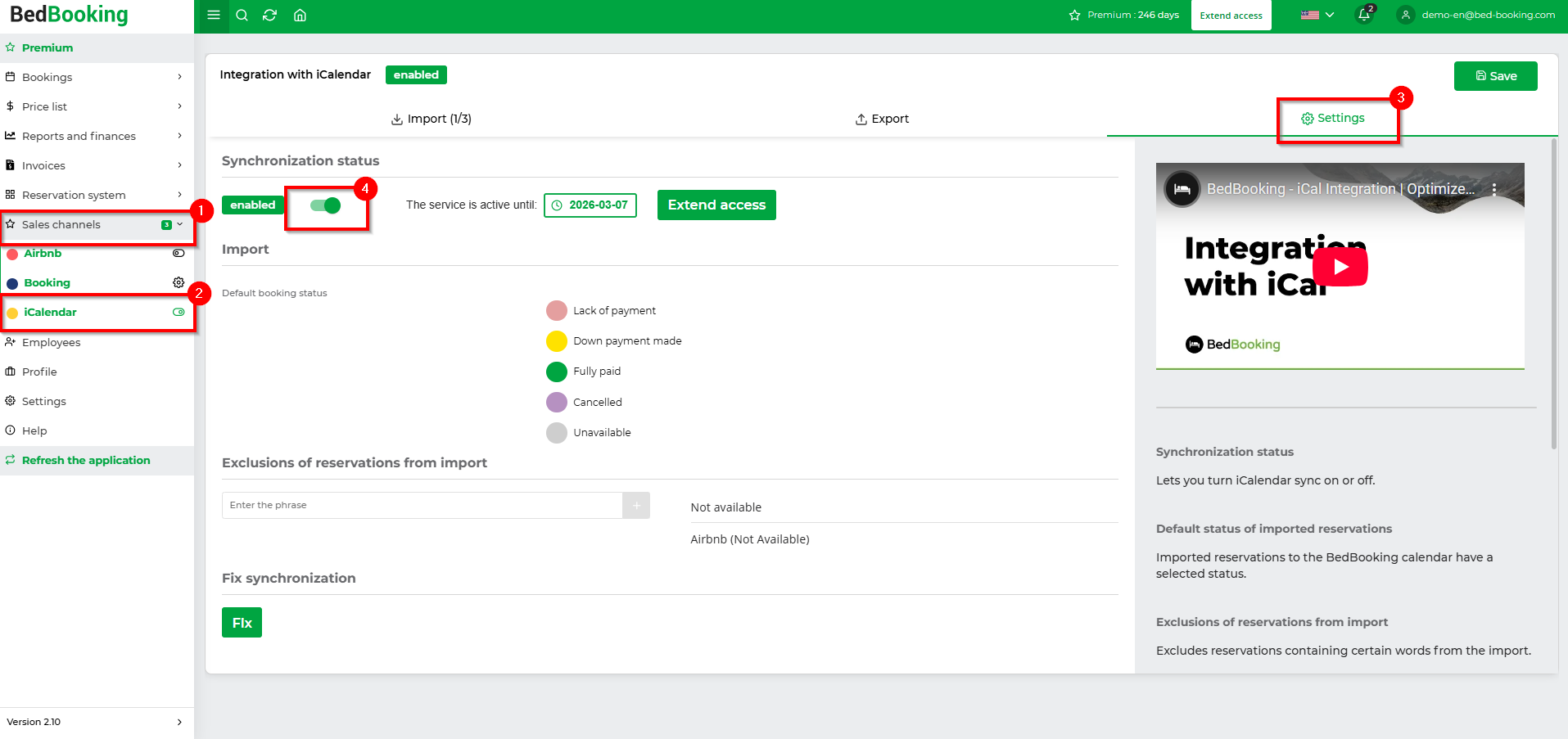Click the Price list dollar icon
1568x739 pixels.
click(x=11, y=106)
